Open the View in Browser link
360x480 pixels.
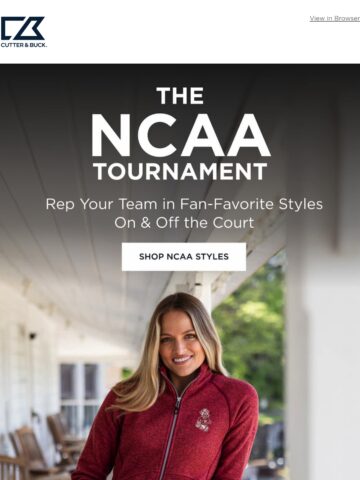335,19
